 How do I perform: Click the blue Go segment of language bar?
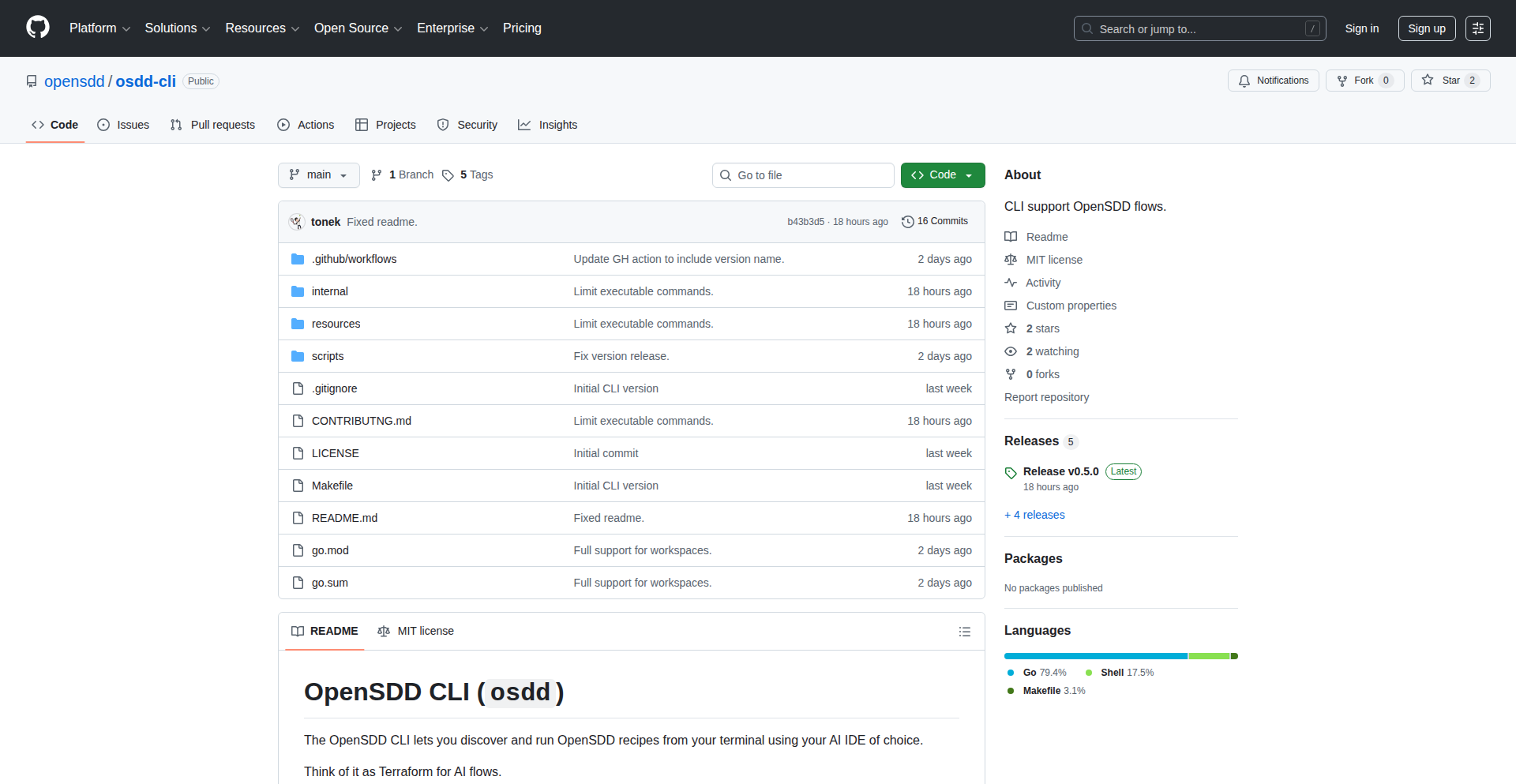click(x=1095, y=656)
